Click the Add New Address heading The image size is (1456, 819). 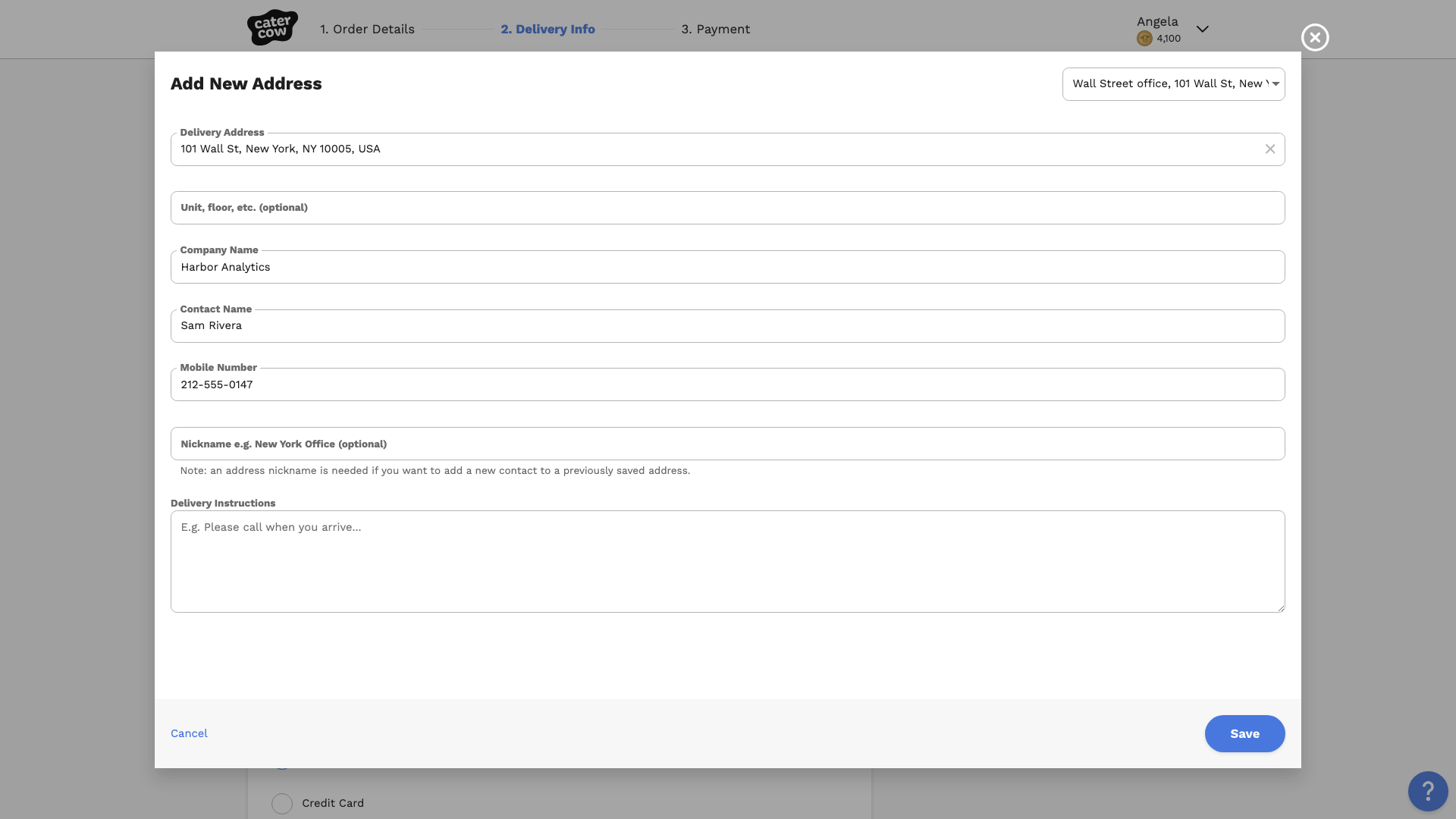(x=246, y=83)
